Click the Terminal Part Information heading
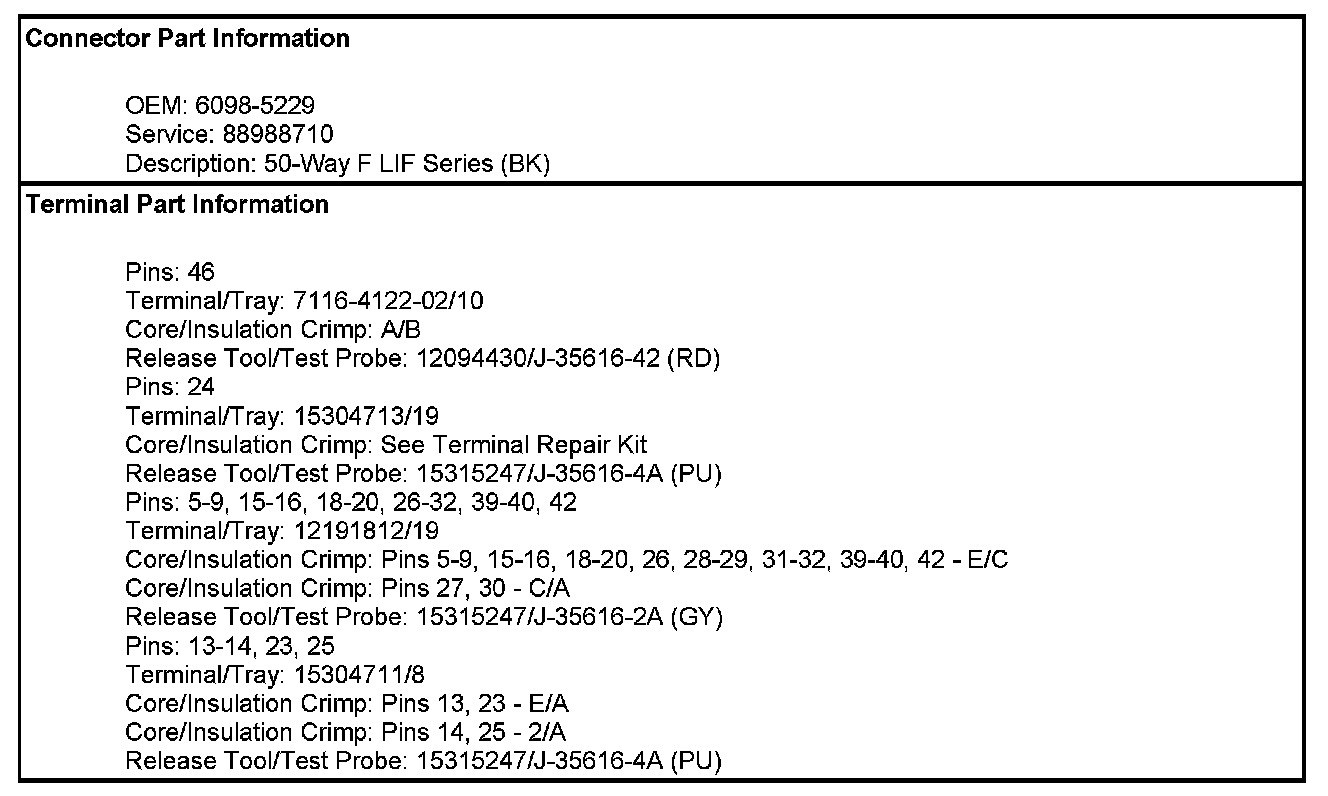The height and width of the screenshot is (796, 1328). click(x=177, y=205)
